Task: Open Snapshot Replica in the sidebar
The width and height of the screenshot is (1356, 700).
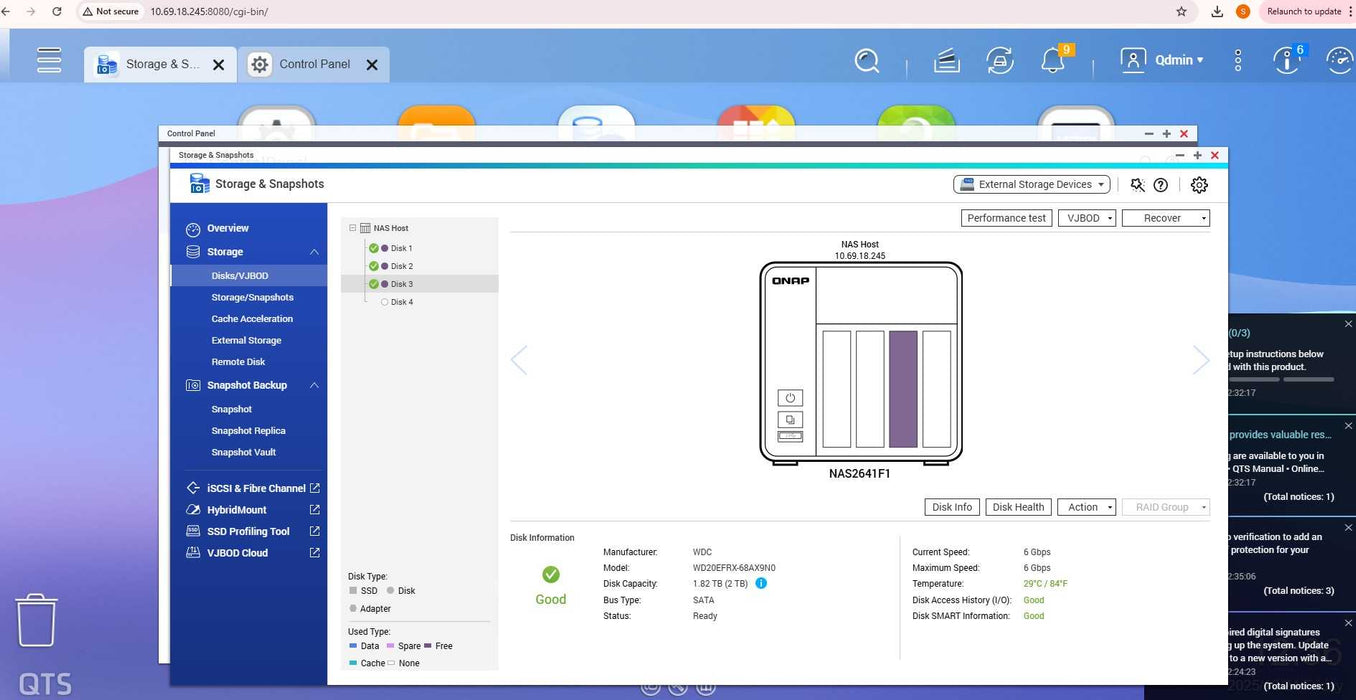Action: pos(248,431)
